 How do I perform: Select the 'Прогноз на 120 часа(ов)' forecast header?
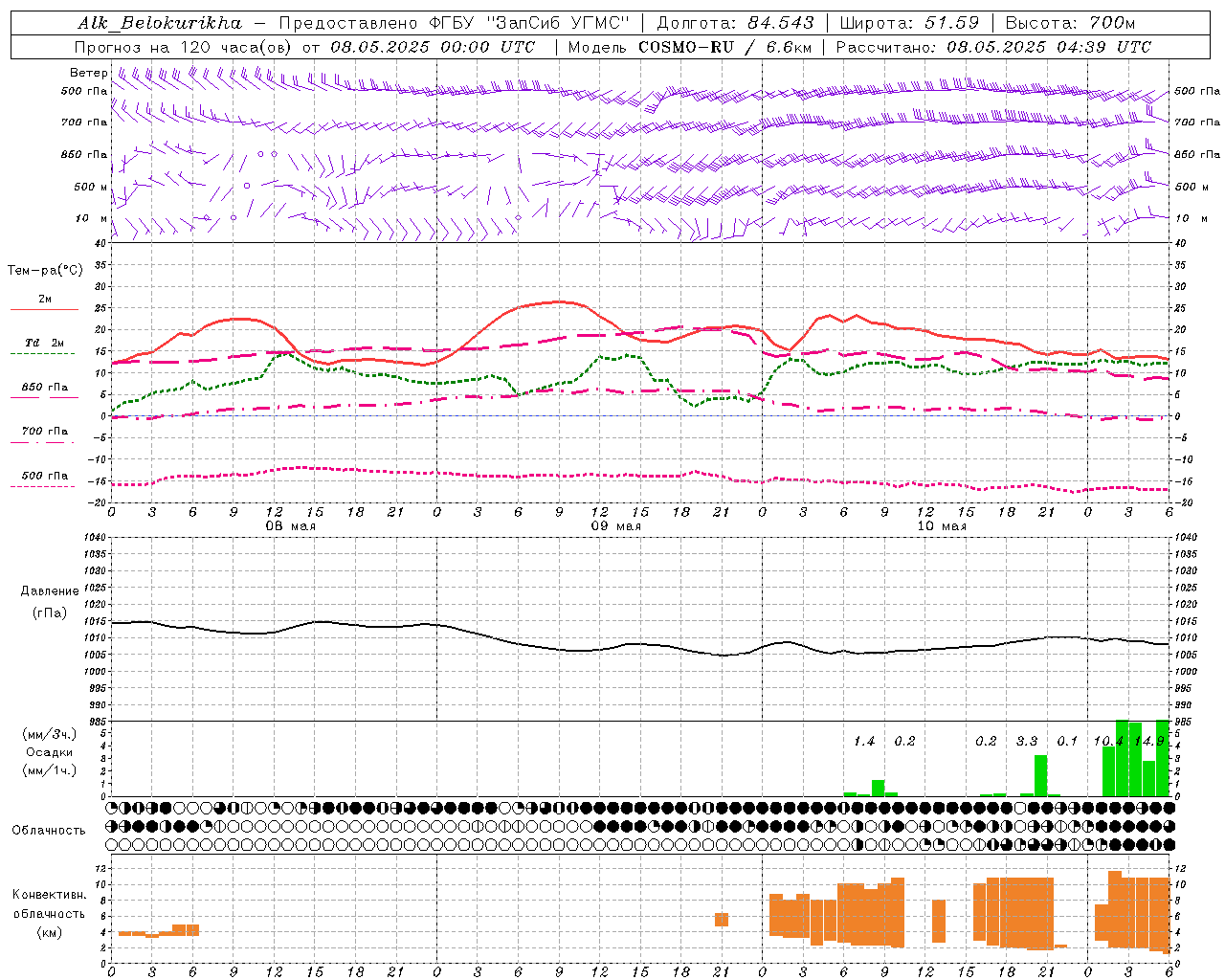coord(183,47)
